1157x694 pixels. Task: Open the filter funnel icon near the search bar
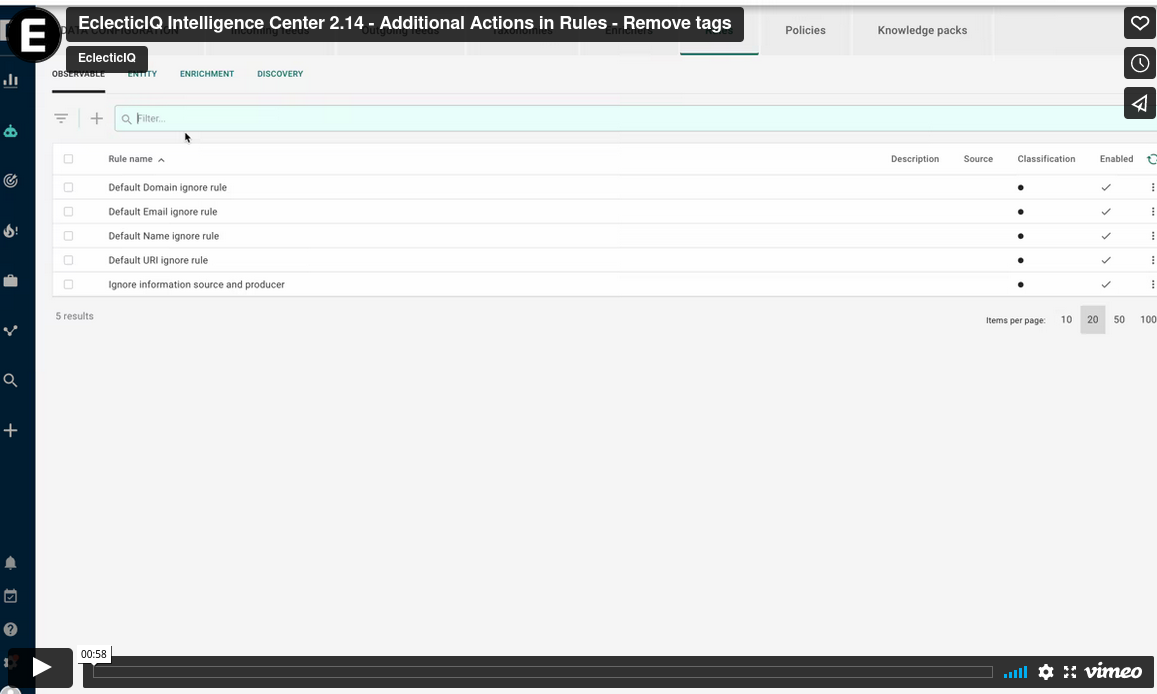point(61,118)
